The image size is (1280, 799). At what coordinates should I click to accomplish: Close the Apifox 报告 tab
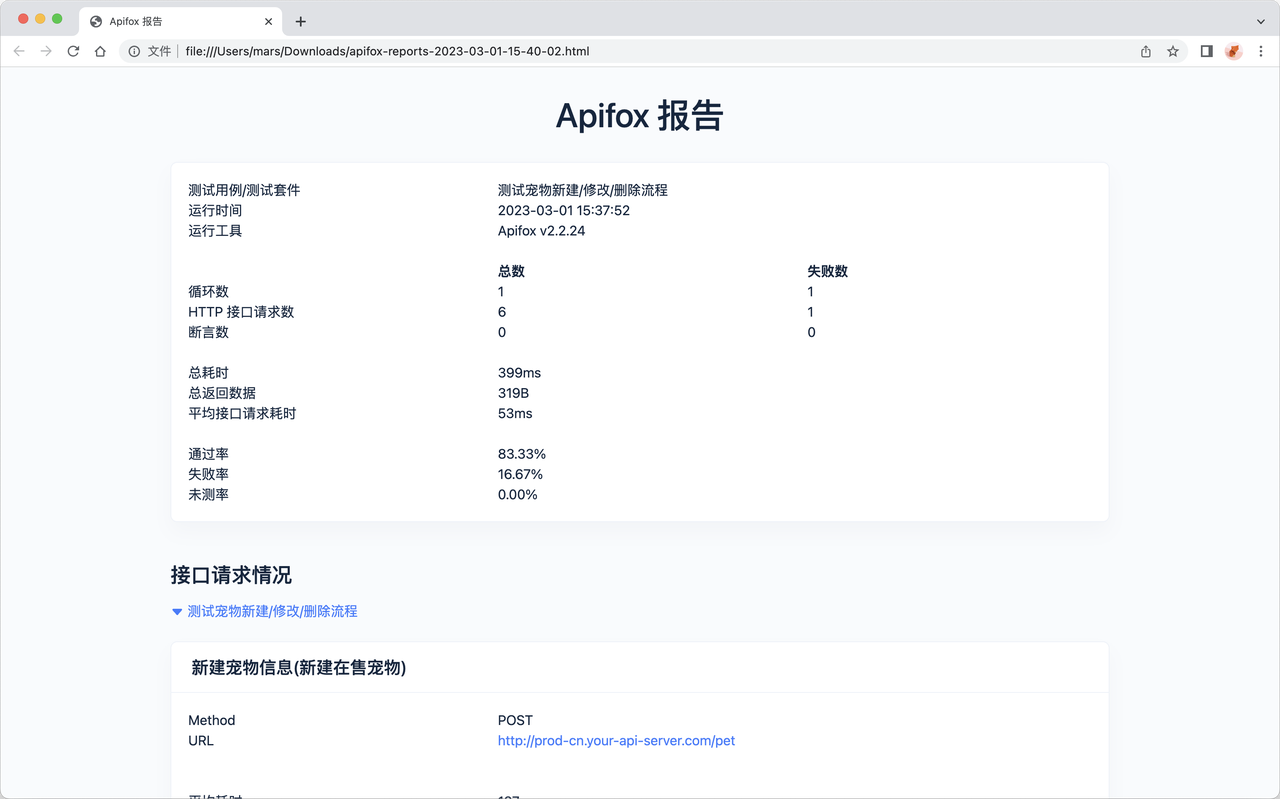(268, 21)
